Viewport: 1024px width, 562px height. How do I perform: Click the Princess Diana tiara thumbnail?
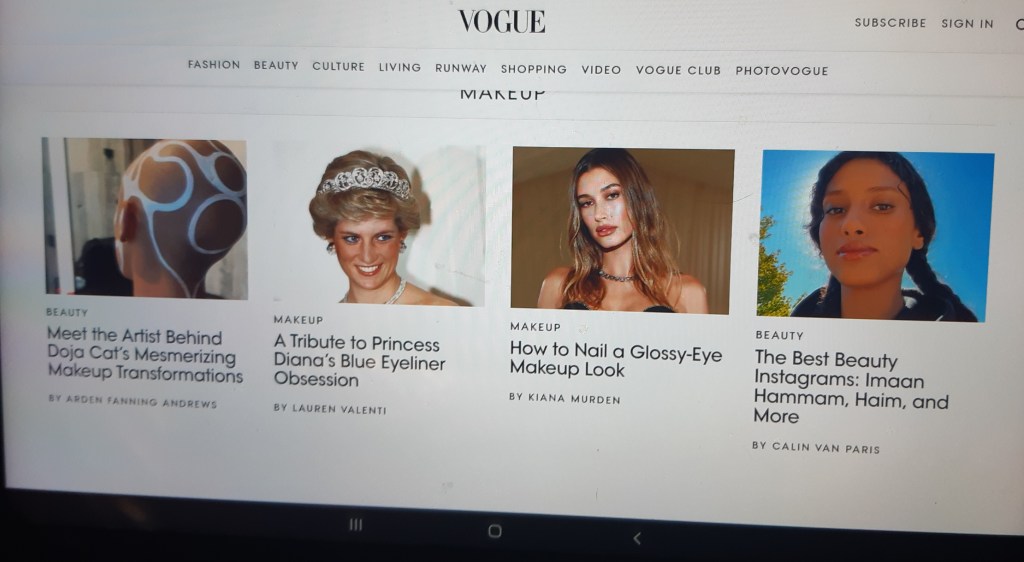coord(379,225)
